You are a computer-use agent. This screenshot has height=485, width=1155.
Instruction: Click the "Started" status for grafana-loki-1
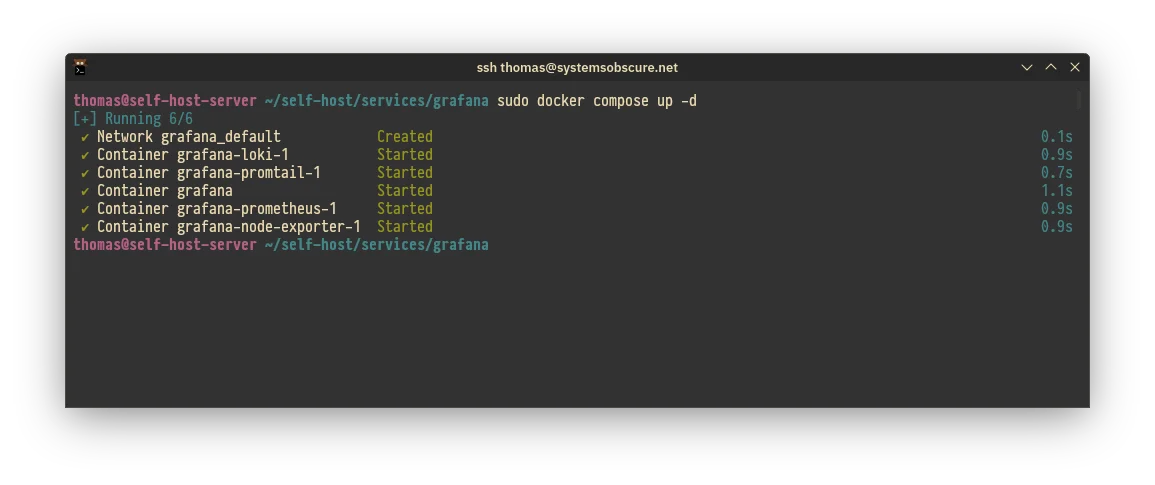(x=404, y=155)
